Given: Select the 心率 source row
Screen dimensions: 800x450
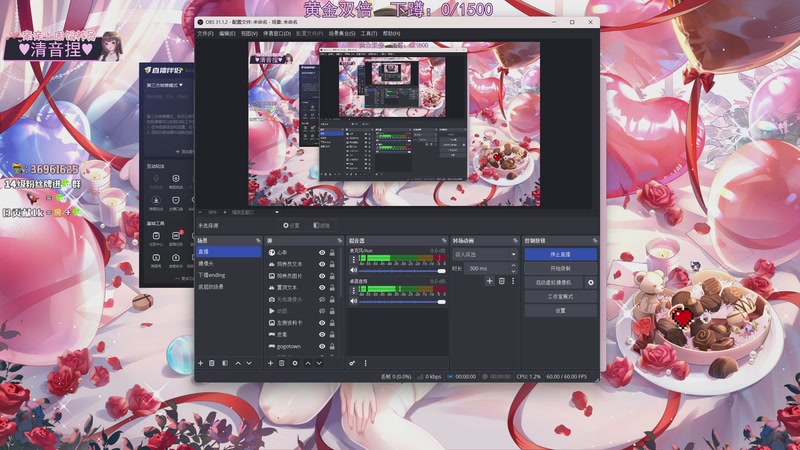Looking at the screenshot, I should click(302, 253).
